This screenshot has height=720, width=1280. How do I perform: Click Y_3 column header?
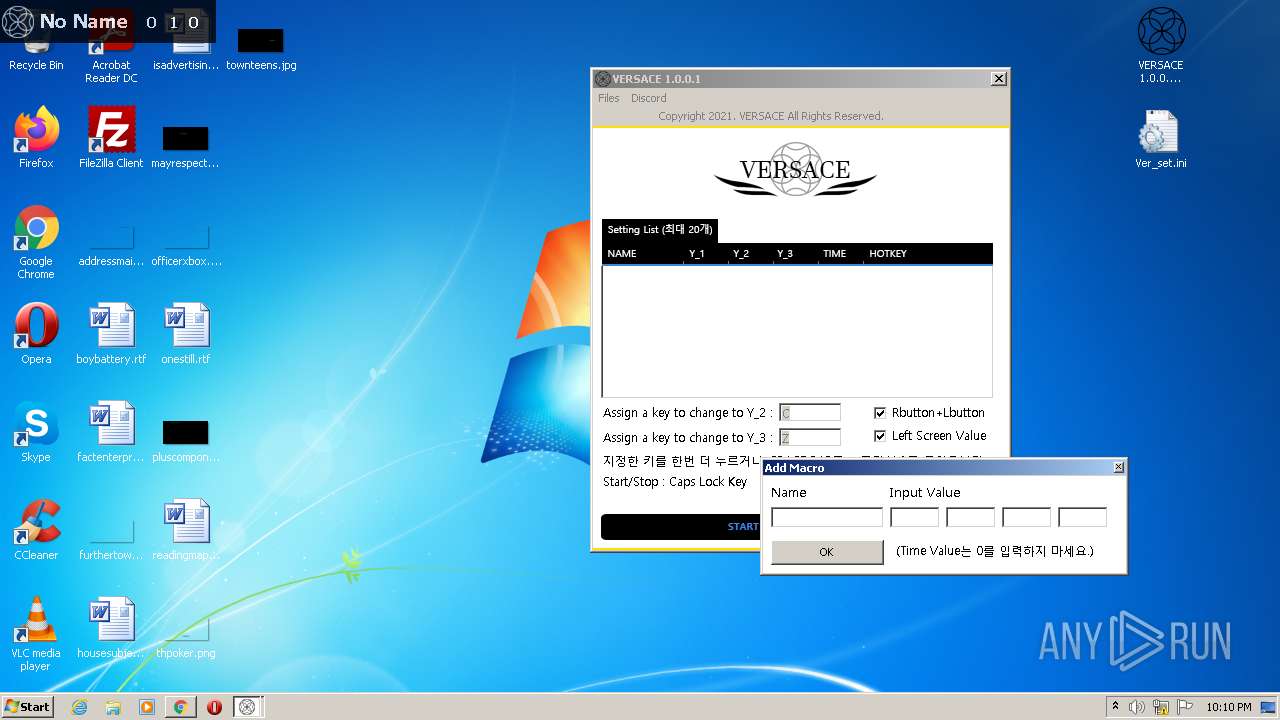click(x=794, y=254)
